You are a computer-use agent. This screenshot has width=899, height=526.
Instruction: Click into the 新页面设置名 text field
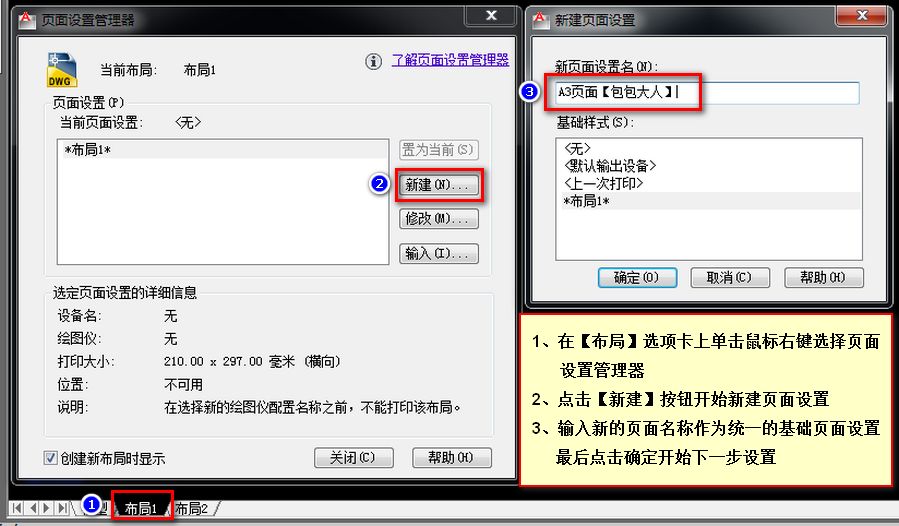point(707,92)
